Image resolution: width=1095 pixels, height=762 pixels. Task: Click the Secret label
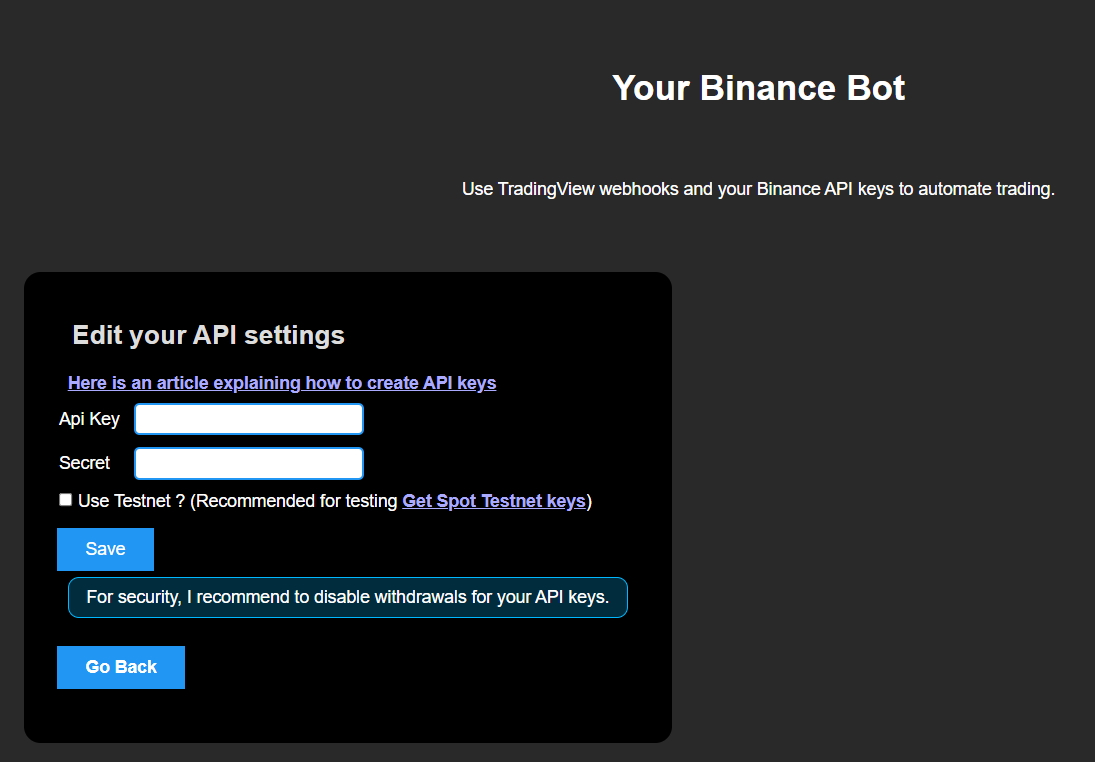coord(84,463)
